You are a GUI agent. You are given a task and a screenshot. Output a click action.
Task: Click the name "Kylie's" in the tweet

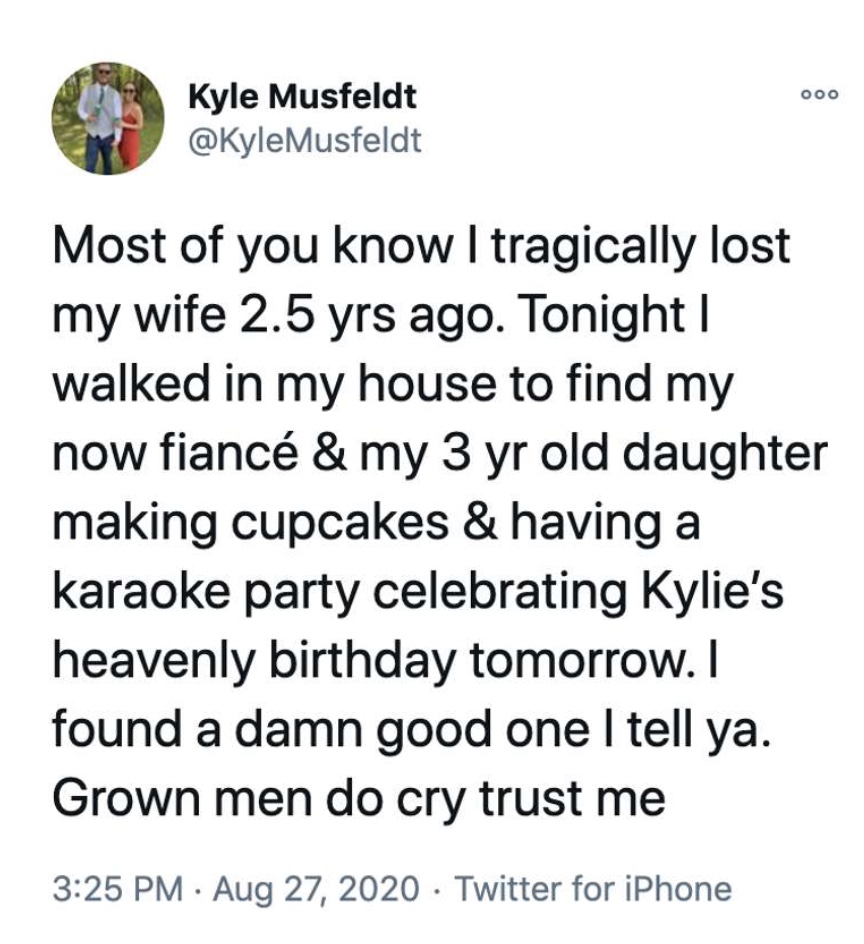click(712, 592)
